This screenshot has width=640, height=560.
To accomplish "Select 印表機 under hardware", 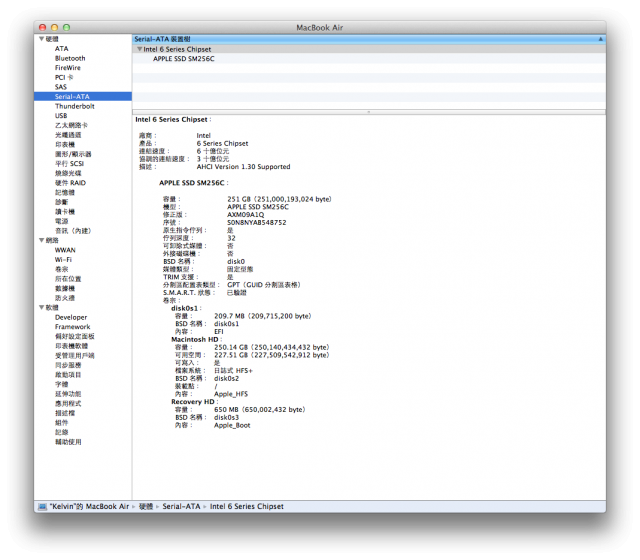I will click(65, 144).
